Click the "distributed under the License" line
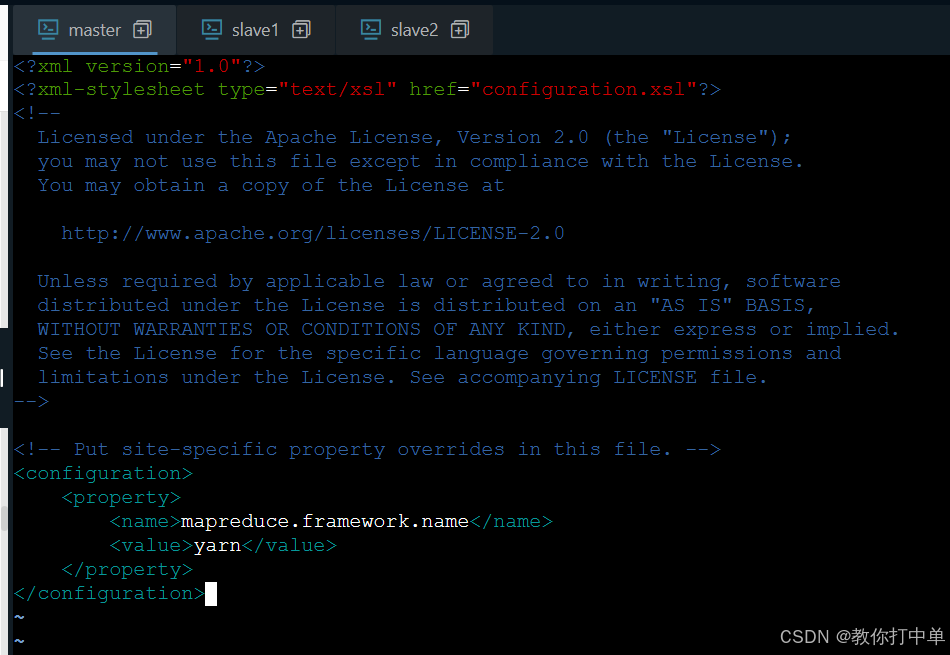Viewport: 950px width, 655px height. coord(427,305)
